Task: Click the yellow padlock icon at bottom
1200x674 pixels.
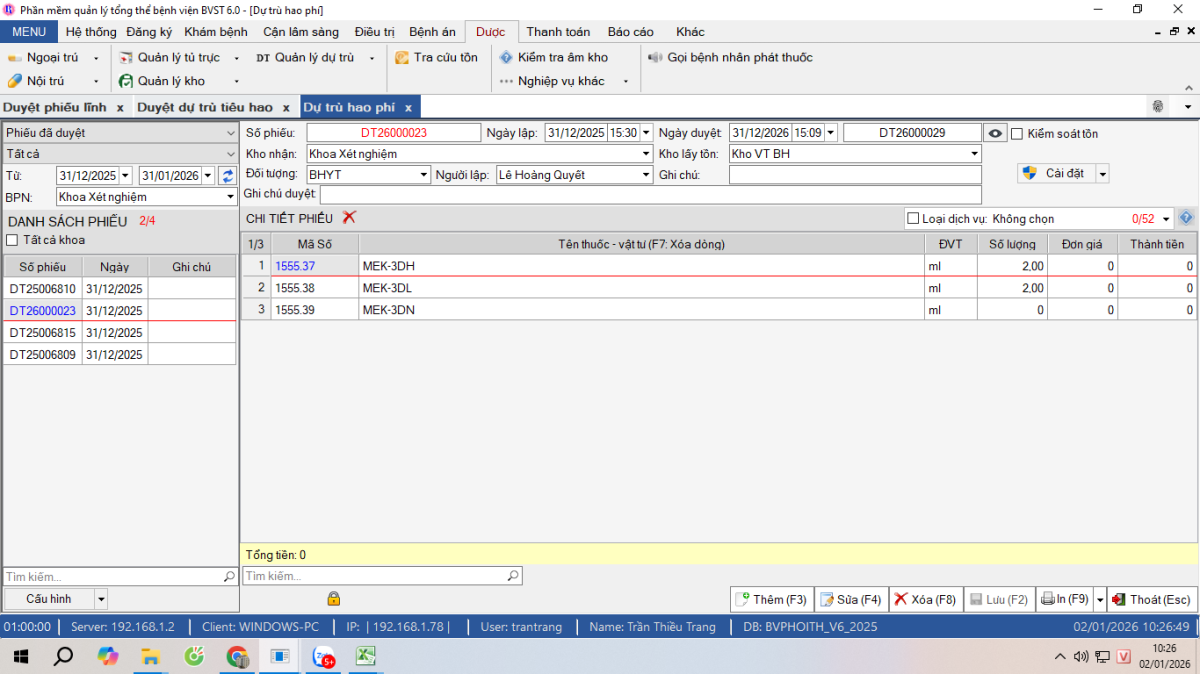Action: (x=333, y=598)
